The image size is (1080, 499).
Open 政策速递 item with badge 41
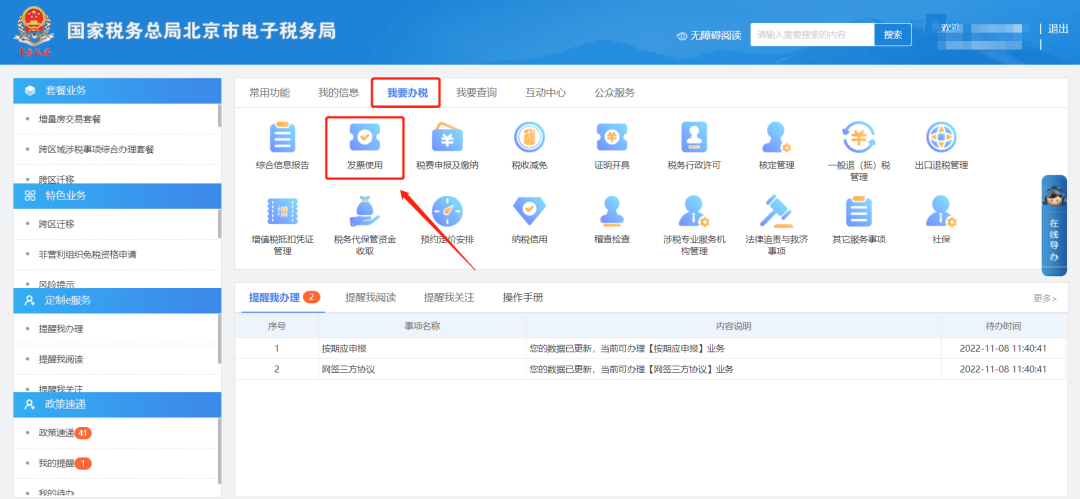click(65, 433)
